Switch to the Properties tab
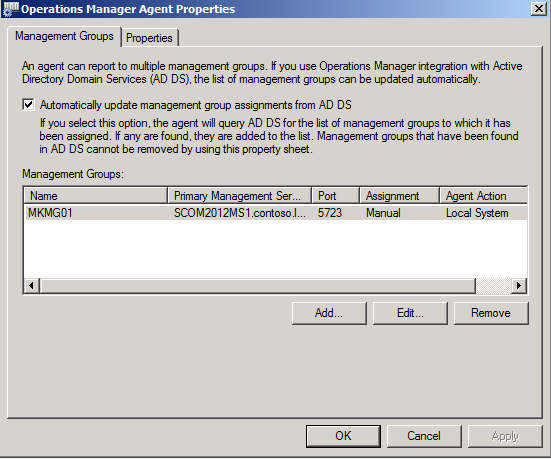 (149, 38)
